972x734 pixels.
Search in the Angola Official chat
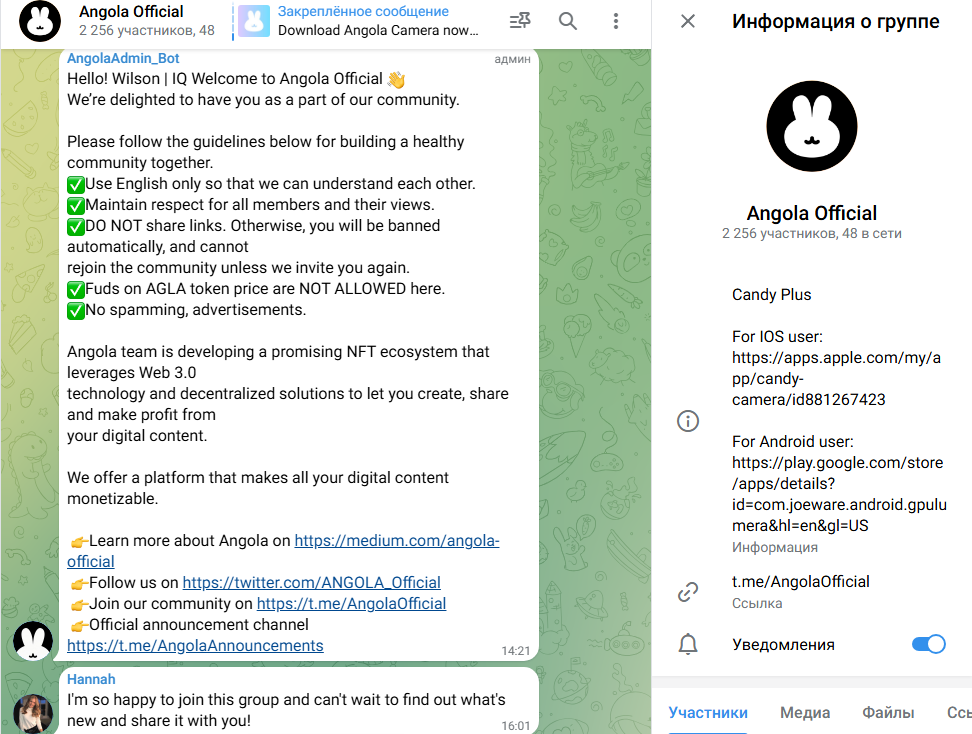(x=568, y=21)
